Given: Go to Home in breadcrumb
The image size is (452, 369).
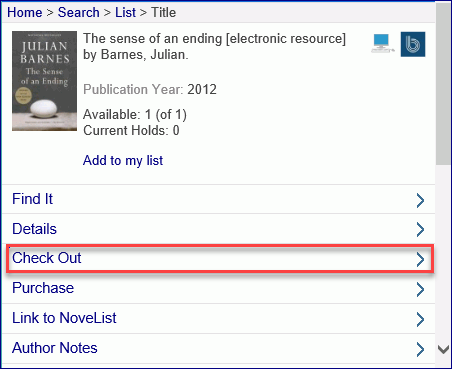Looking at the screenshot, I should pyautogui.click(x=25, y=13).
